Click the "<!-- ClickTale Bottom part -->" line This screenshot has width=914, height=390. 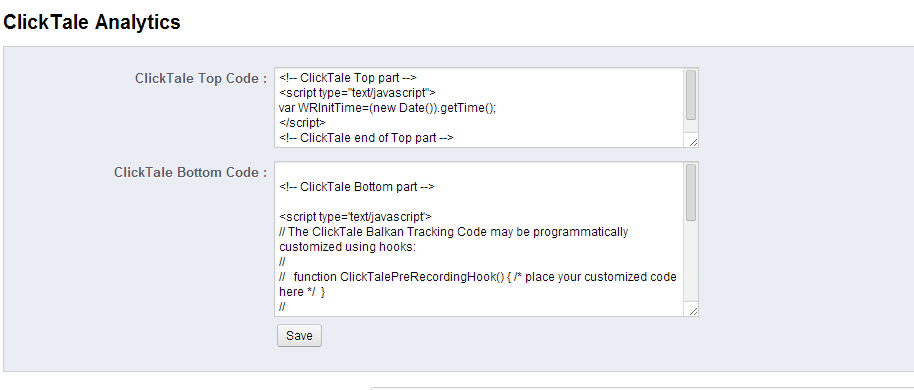[357, 187]
